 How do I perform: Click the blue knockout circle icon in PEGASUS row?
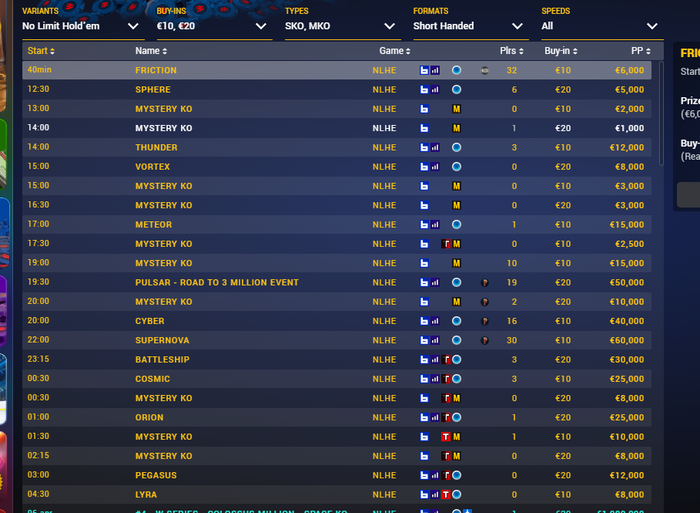click(x=456, y=475)
